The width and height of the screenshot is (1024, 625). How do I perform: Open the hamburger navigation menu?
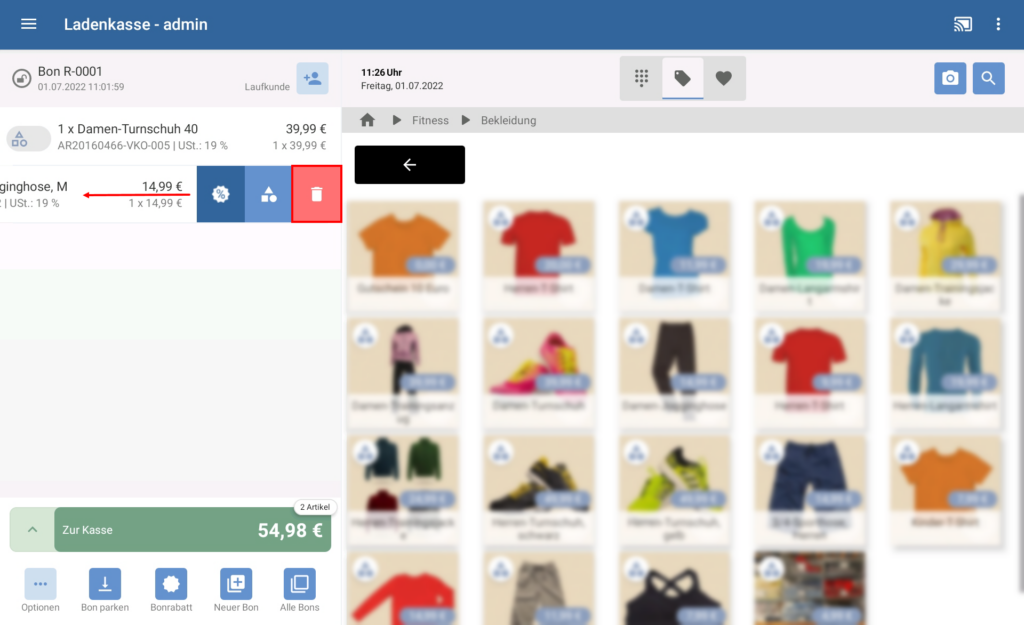[x=29, y=24]
